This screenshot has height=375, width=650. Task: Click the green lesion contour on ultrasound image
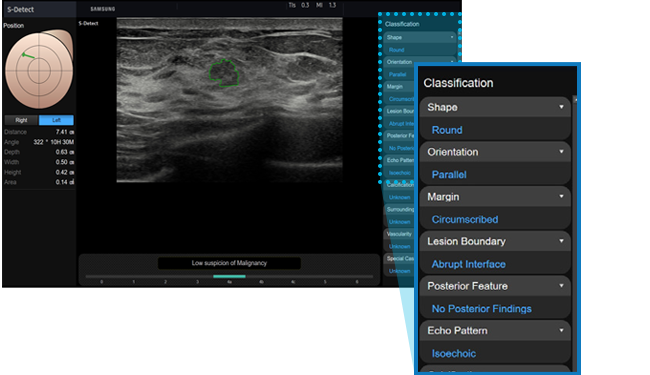(224, 73)
